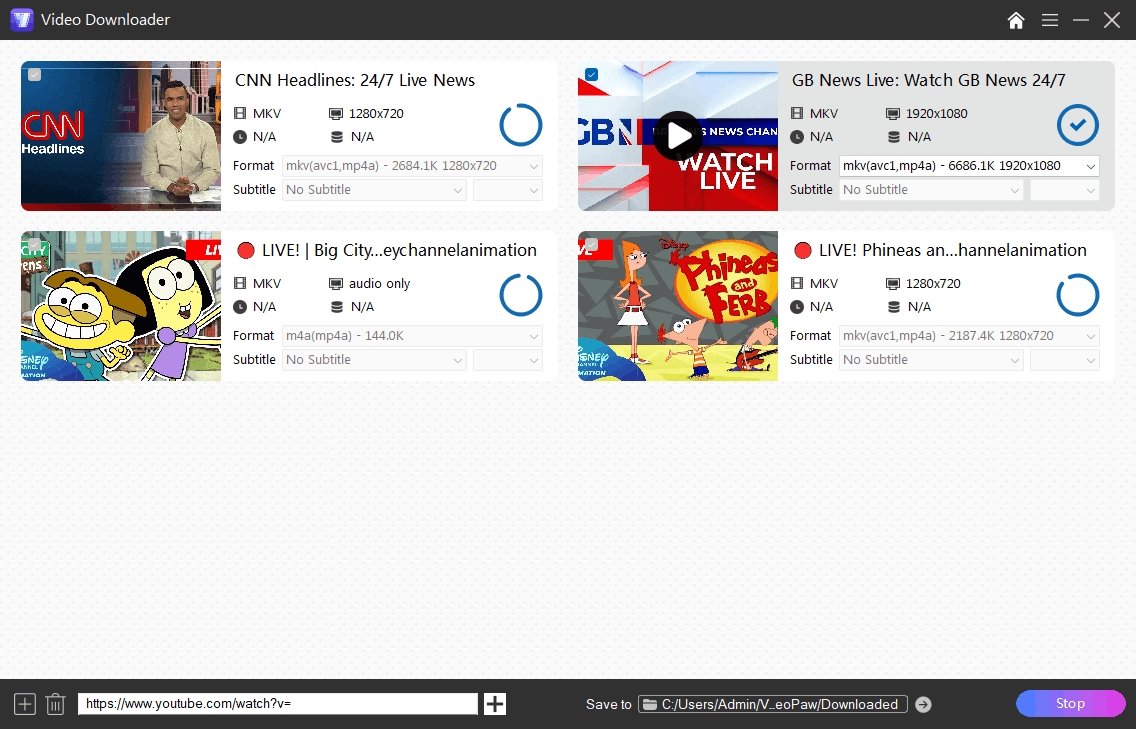Click the Save to label
Viewport: 1136px width, 729px height.
[609, 704]
